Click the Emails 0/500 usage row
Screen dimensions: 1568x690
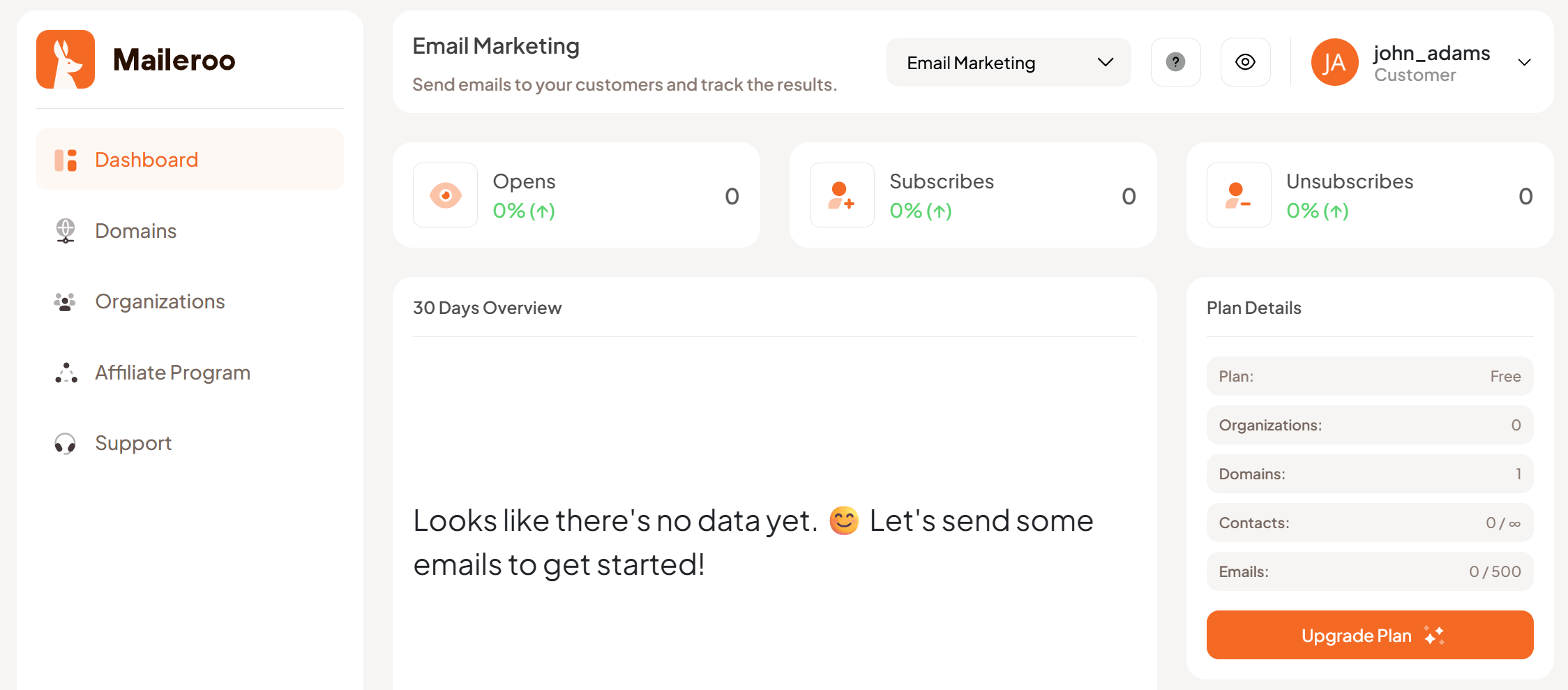click(x=1369, y=571)
